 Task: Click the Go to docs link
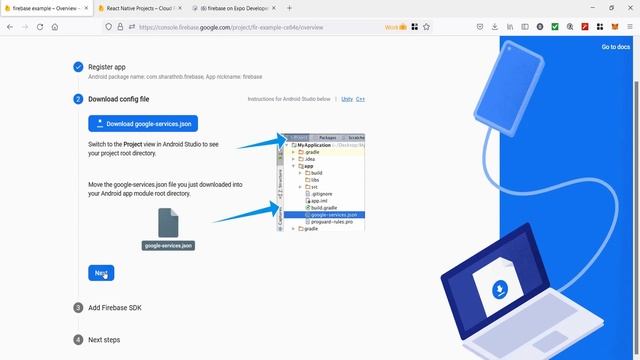tap(616, 47)
